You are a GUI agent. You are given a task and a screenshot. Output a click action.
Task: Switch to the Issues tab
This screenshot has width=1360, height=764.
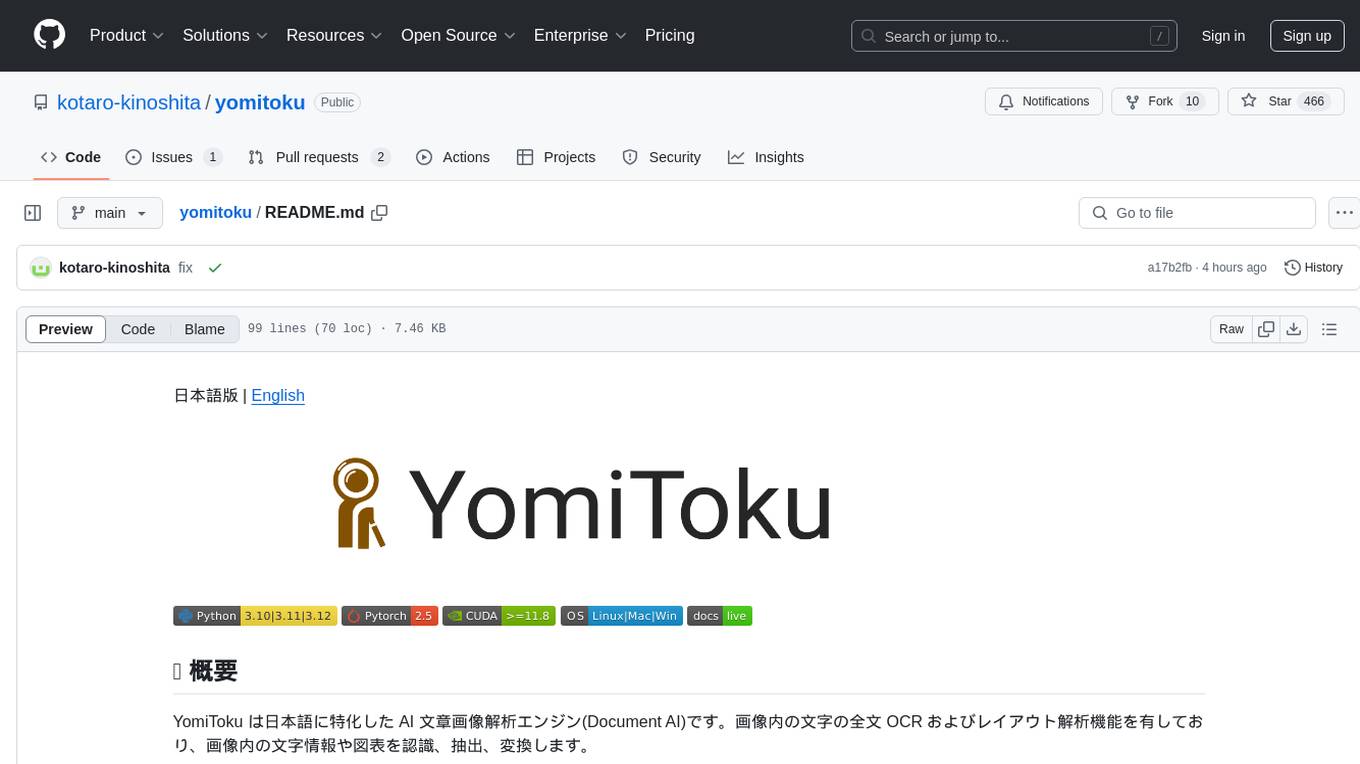coord(173,157)
